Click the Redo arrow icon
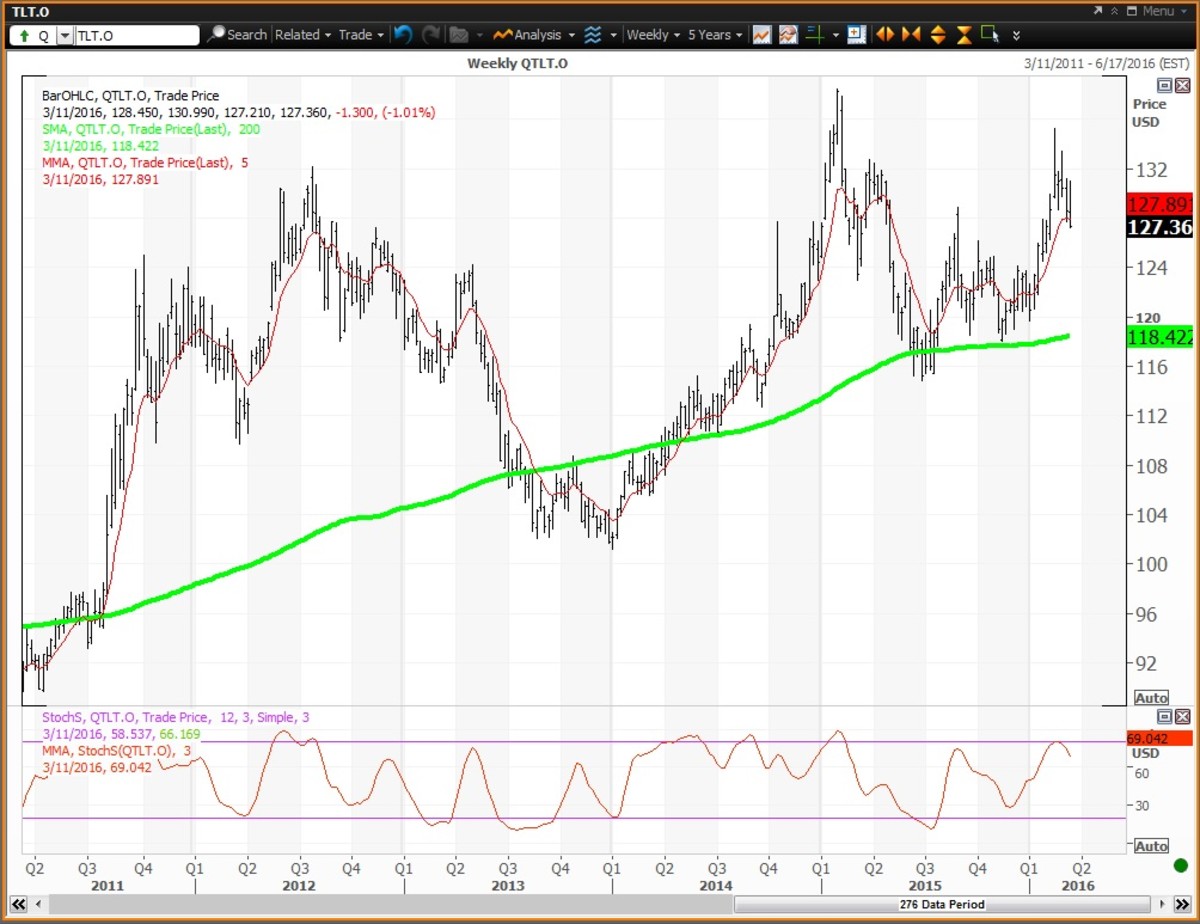The width and height of the screenshot is (1200, 924). pyautogui.click(x=431, y=35)
